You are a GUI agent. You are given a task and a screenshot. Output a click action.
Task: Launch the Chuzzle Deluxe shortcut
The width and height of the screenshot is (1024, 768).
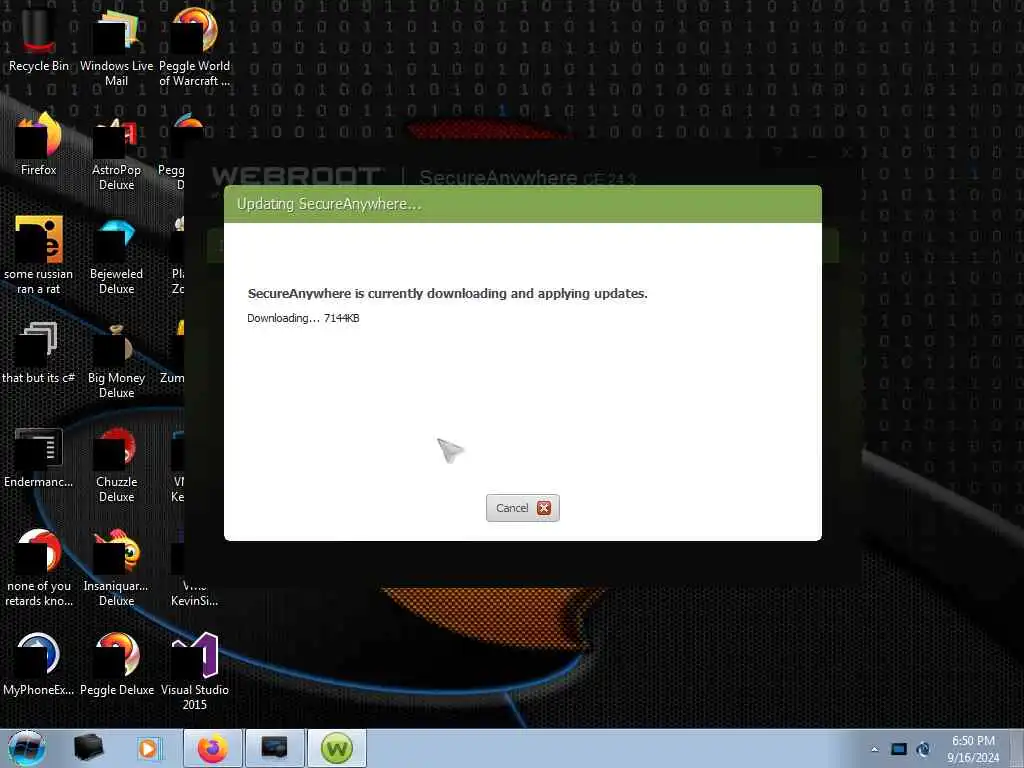[x=116, y=464]
